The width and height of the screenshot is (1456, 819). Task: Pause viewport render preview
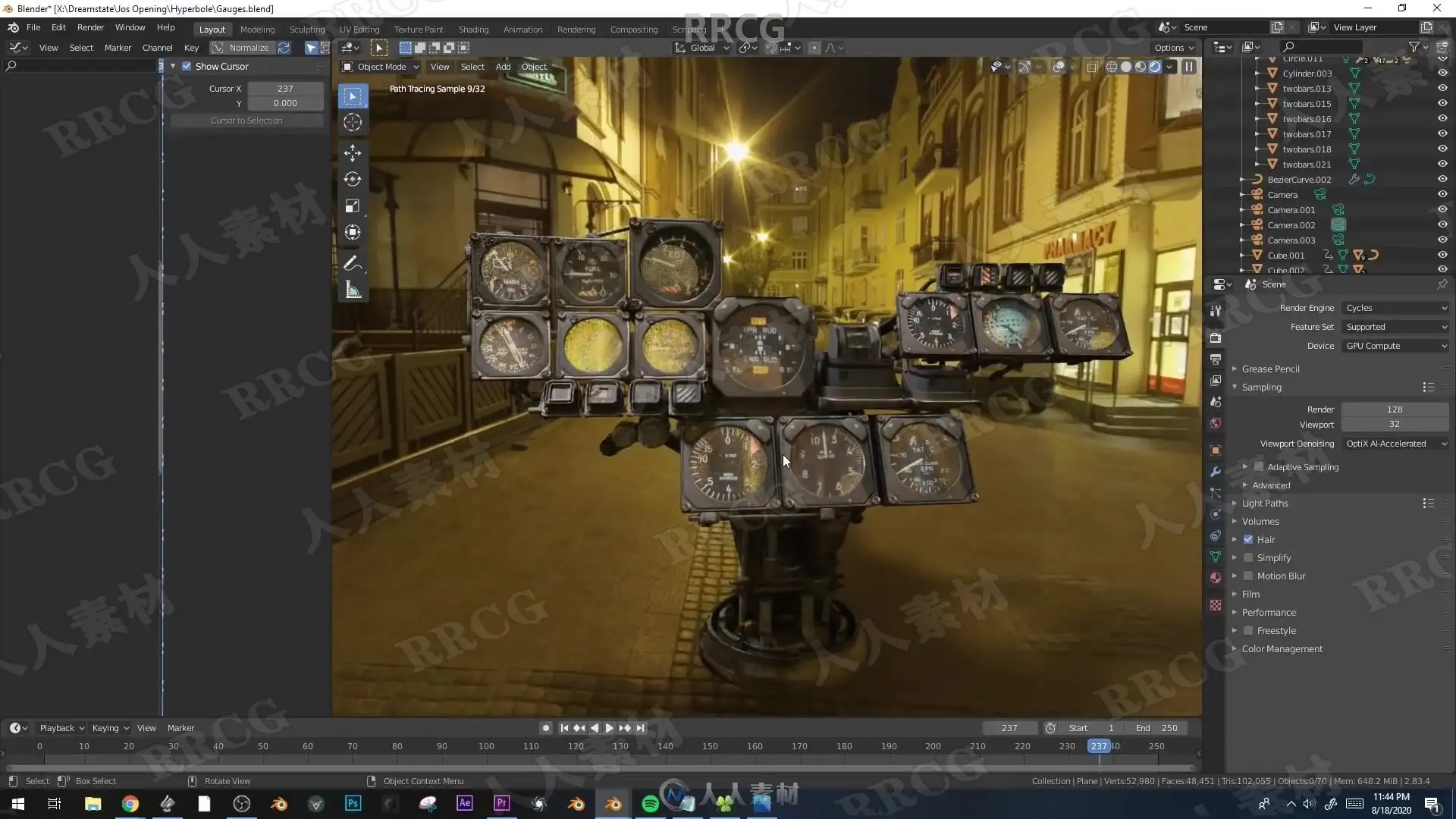coord(1189,67)
